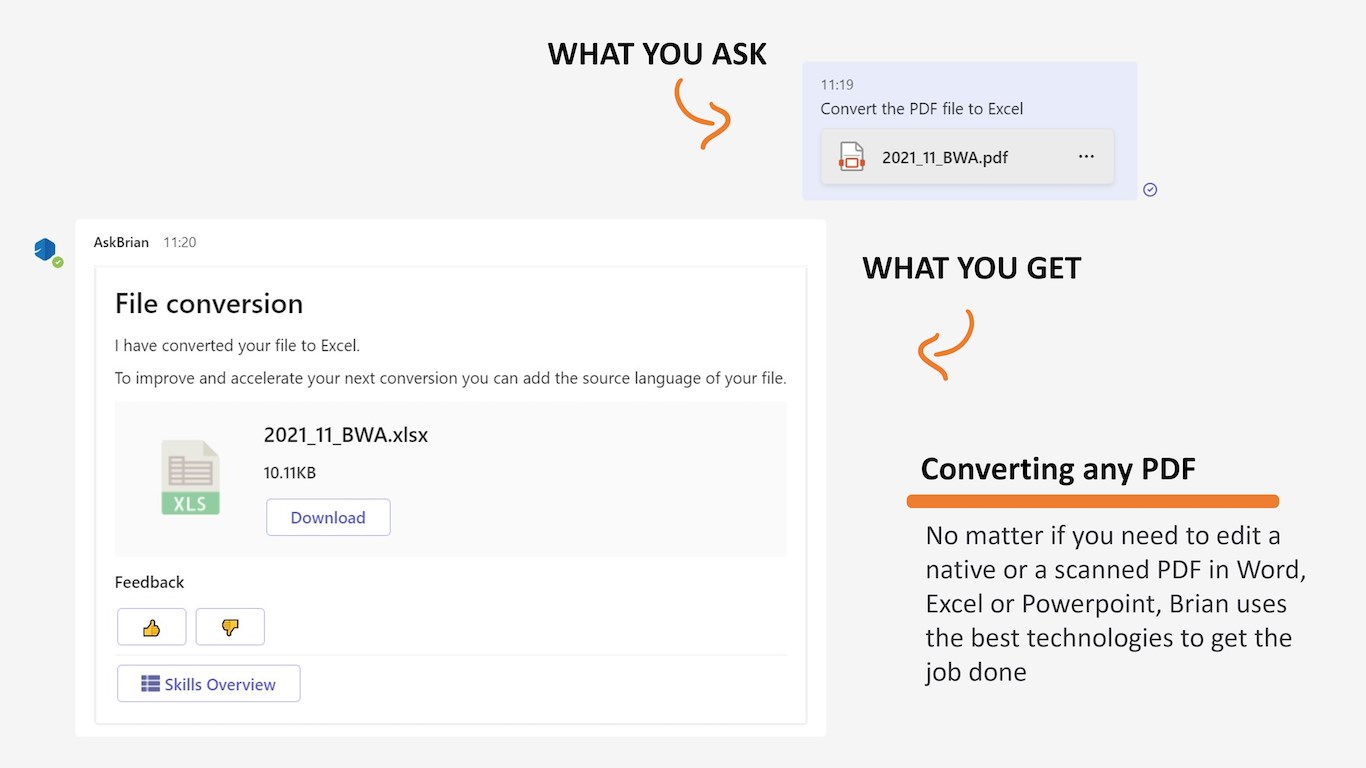Select the "Convert the PDF file to Excel" message
Viewport: 1366px width, 768px height.
pyautogui.click(x=921, y=109)
